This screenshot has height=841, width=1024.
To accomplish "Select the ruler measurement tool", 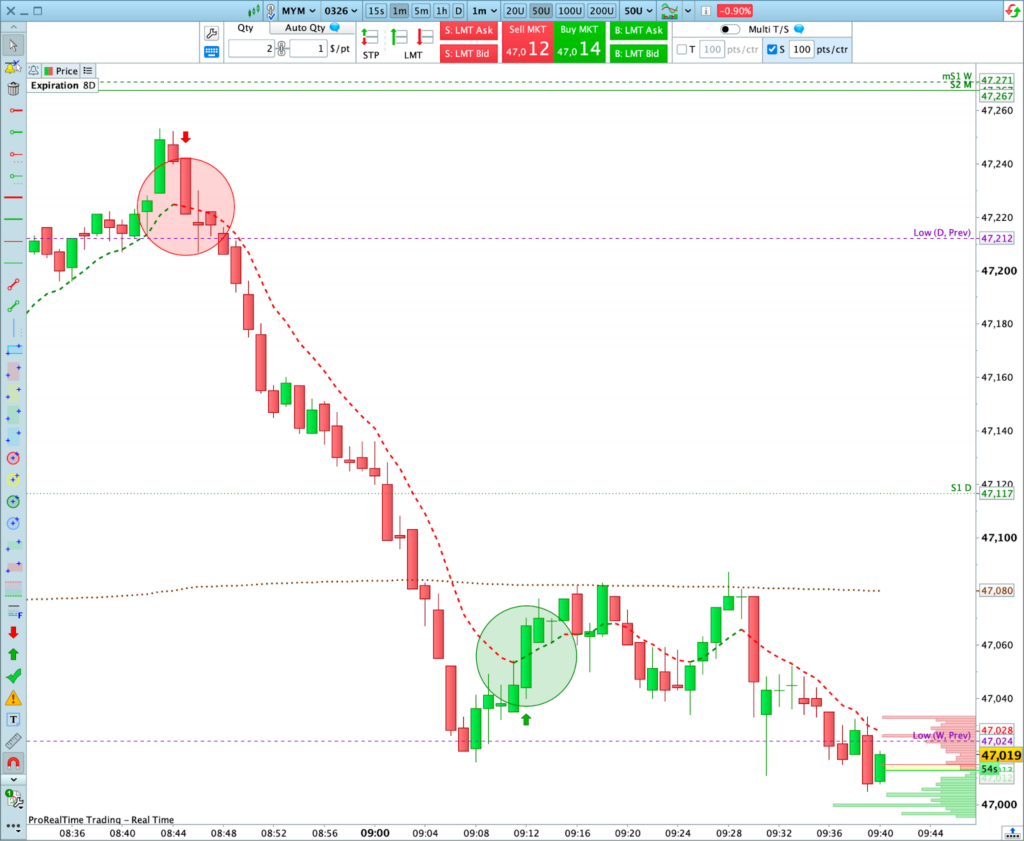I will click(13, 742).
